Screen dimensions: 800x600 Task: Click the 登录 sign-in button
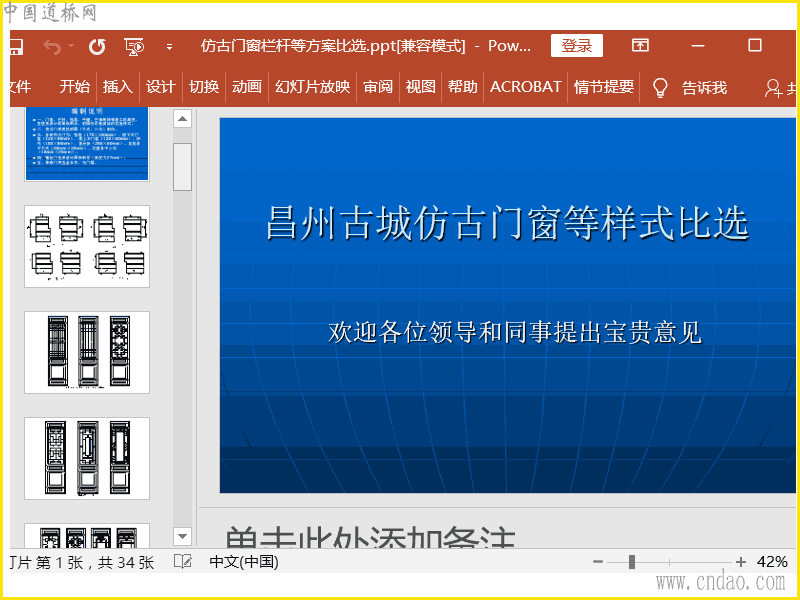(x=577, y=46)
